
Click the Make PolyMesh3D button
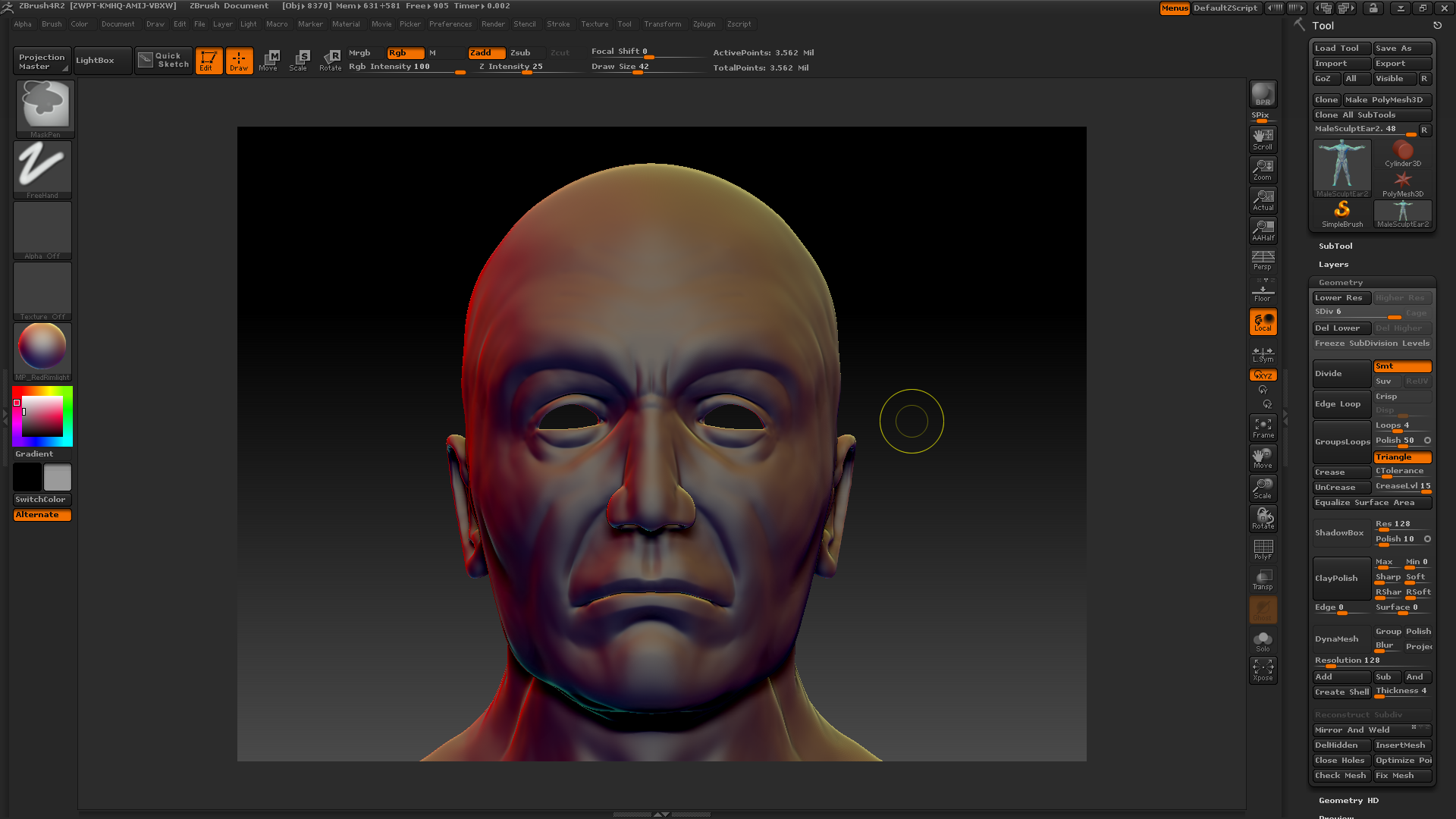tap(1387, 100)
